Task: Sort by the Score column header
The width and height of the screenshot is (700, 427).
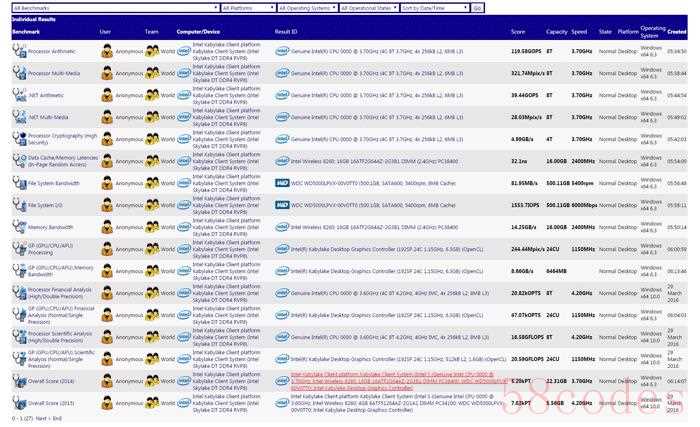Action: click(518, 32)
